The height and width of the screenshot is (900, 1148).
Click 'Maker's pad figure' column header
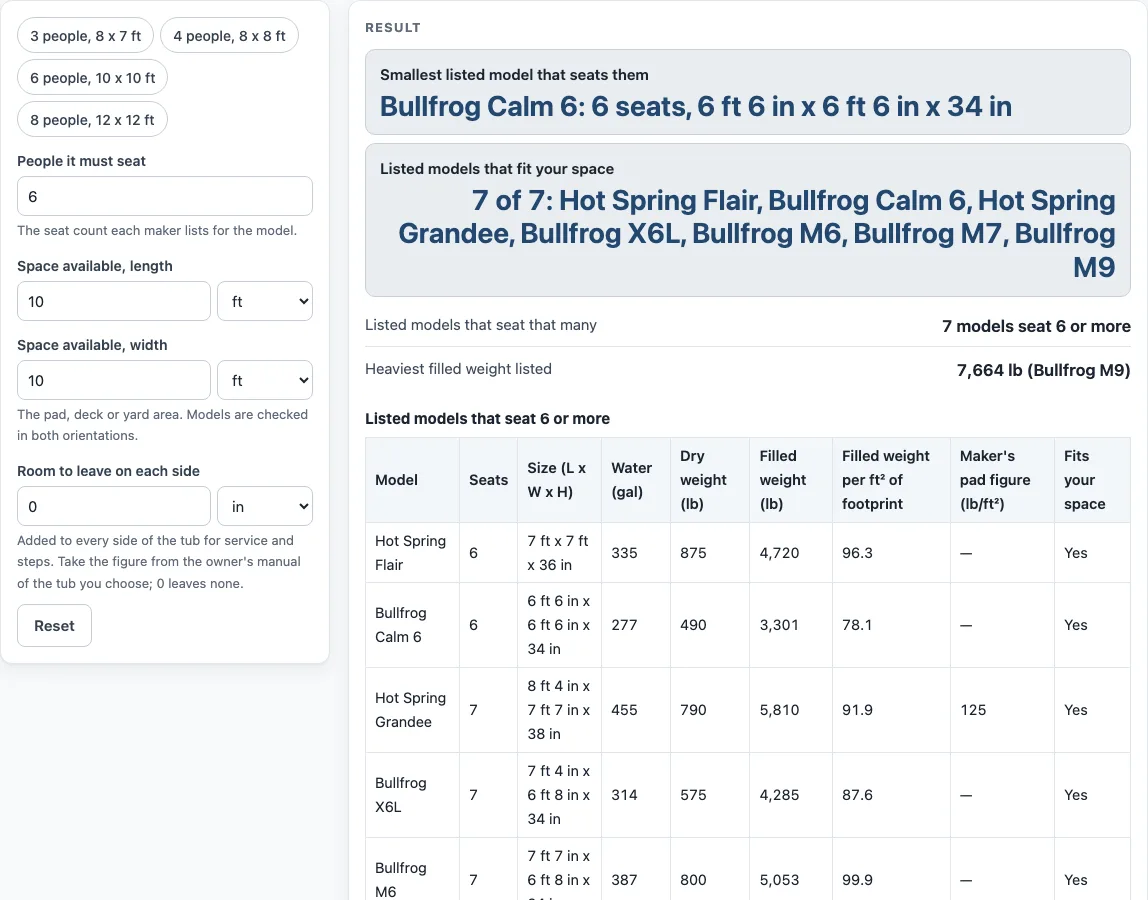pyautogui.click(x=1002, y=480)
